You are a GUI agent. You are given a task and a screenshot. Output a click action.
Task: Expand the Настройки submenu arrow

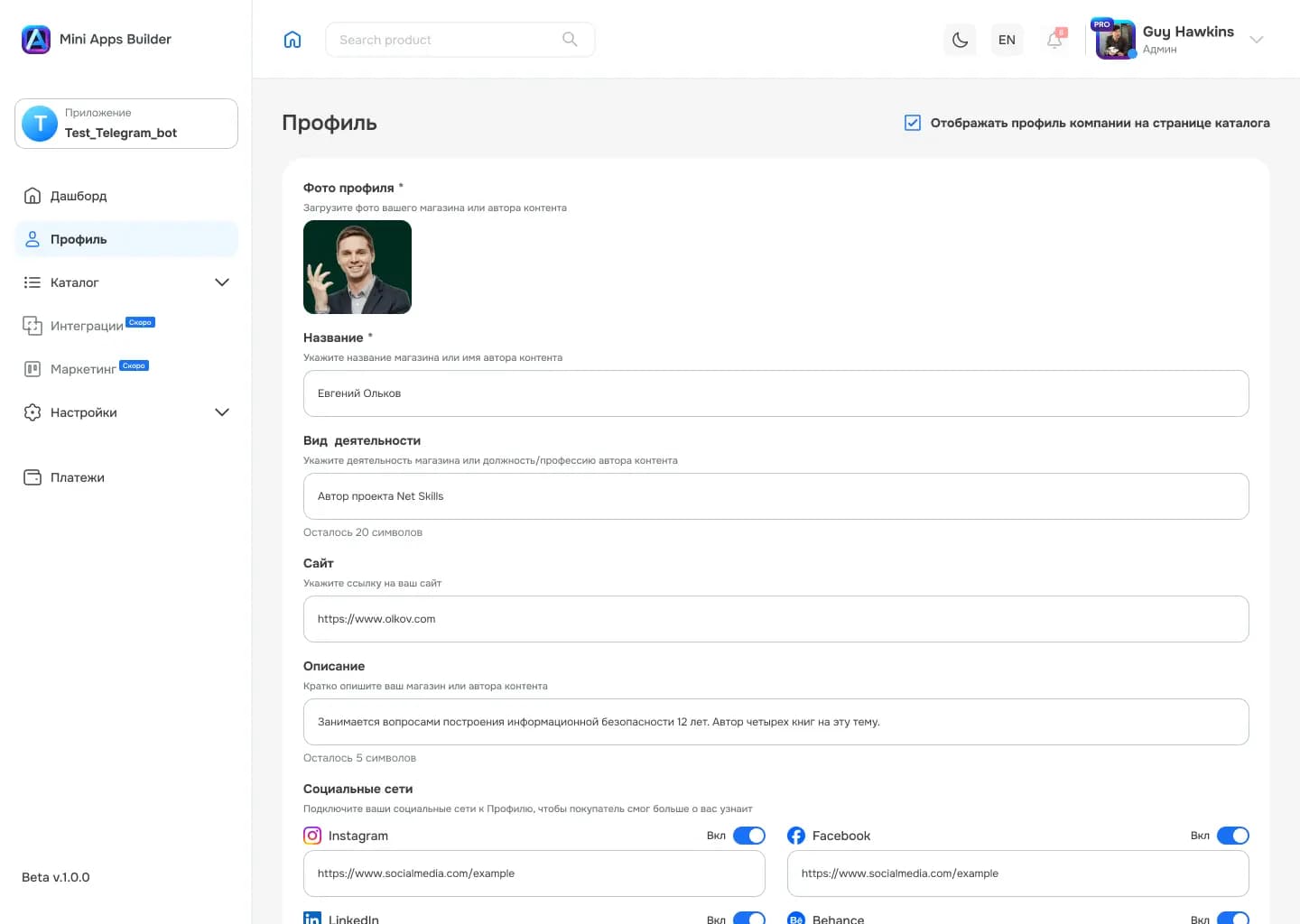click(x=222, y=412)
